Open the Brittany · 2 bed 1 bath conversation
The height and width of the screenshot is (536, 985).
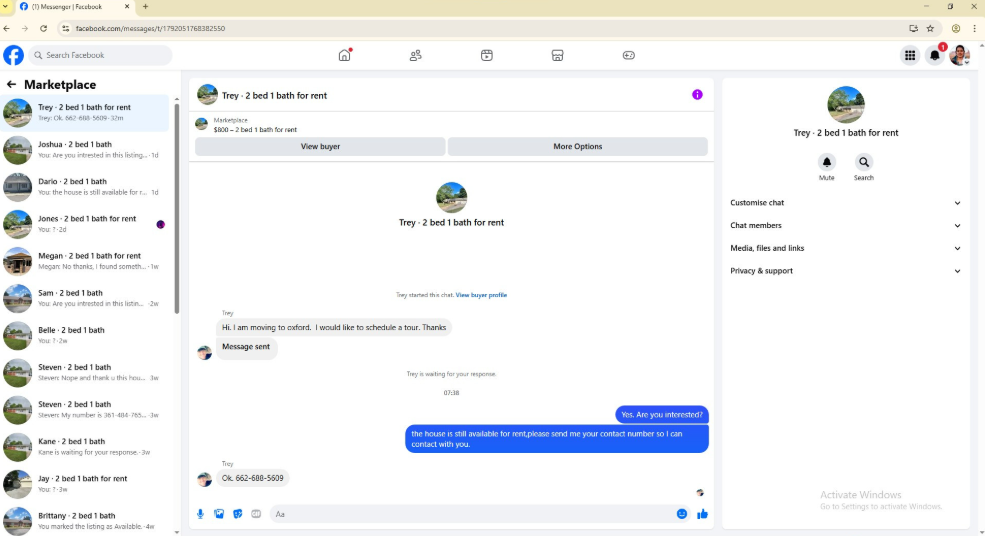85,520
